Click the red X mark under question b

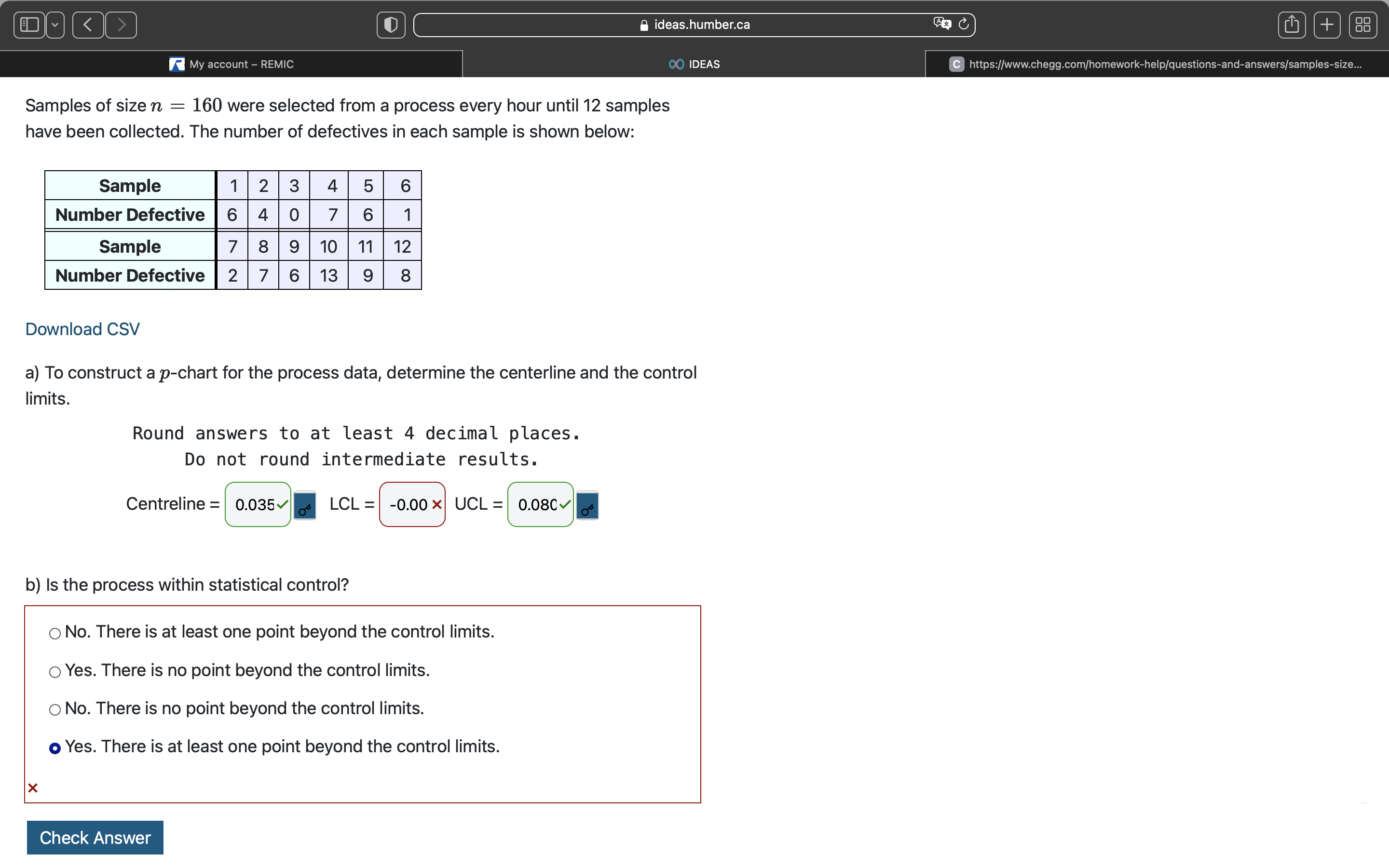(33, 788)
